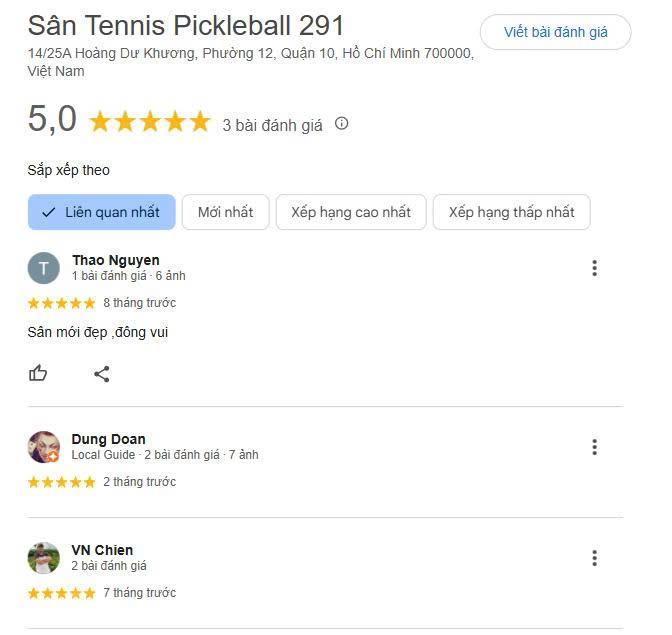Image resolution: width=672 pixels, height=635 pixels.
Task: Choose the "Xếp hạng thấp nhất" sort option
Action: pyautogui.click(x=511, y=212)
